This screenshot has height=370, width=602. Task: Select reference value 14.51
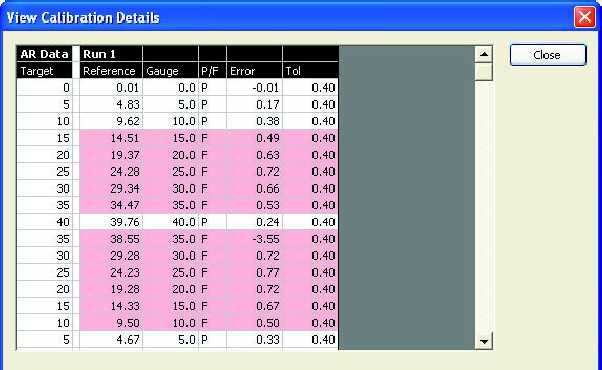coord(111,138)
